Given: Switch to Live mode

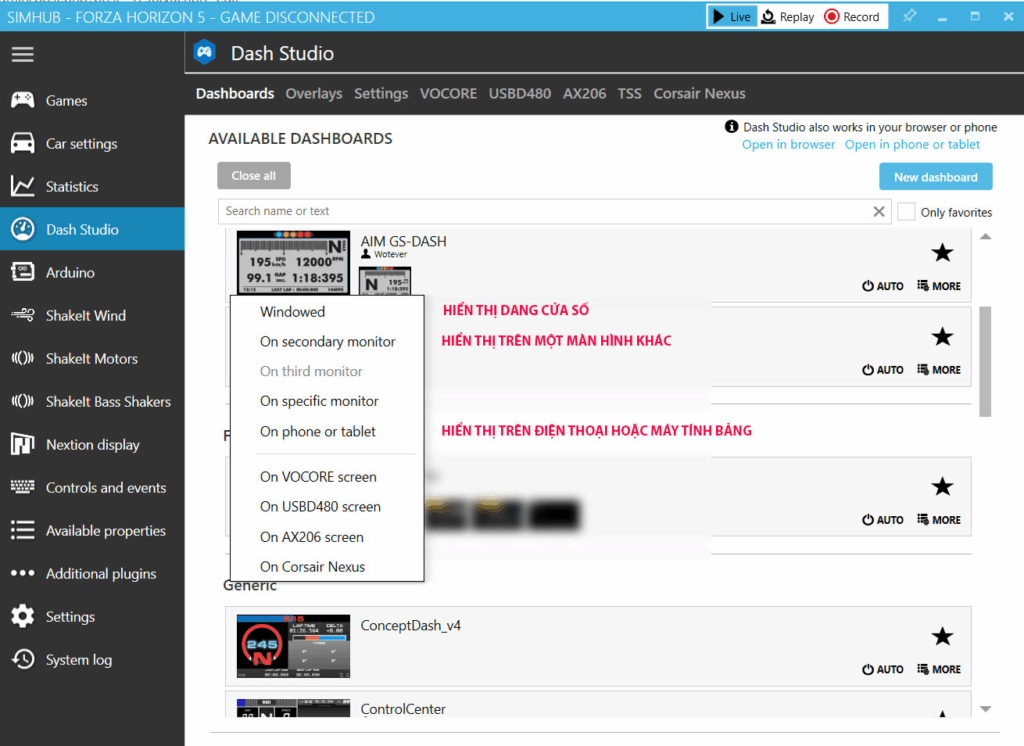Looking at the screenshot, I should pyautogui.click(x=732, y=17).
